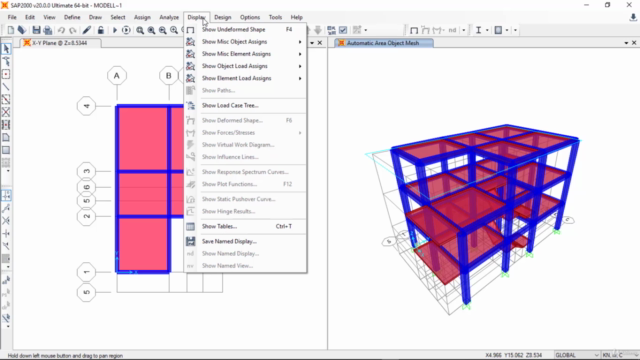Click the Save floppy-disk icon in toolbar
Viewport: 640px width, 360px height.
point(36,30)
